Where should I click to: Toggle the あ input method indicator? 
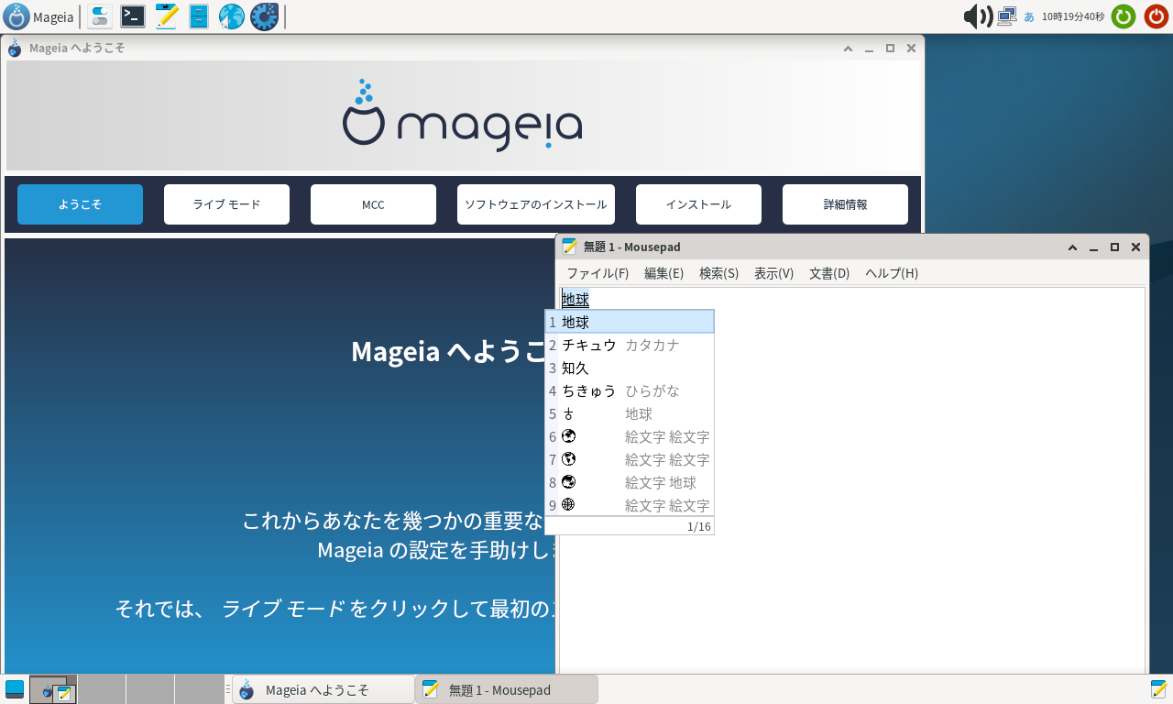[1029, 17]
